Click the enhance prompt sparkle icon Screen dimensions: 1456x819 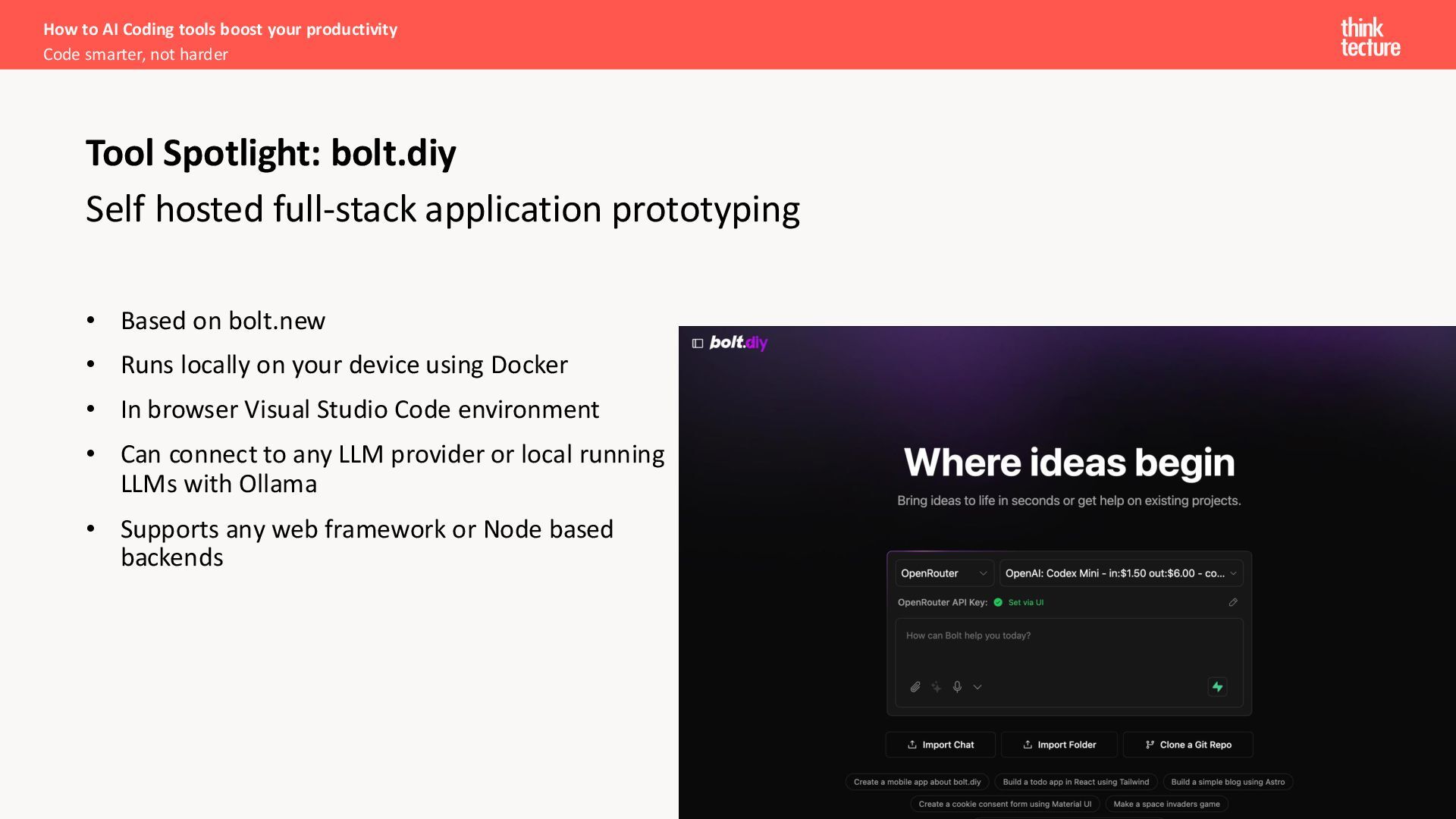[937, 687]
